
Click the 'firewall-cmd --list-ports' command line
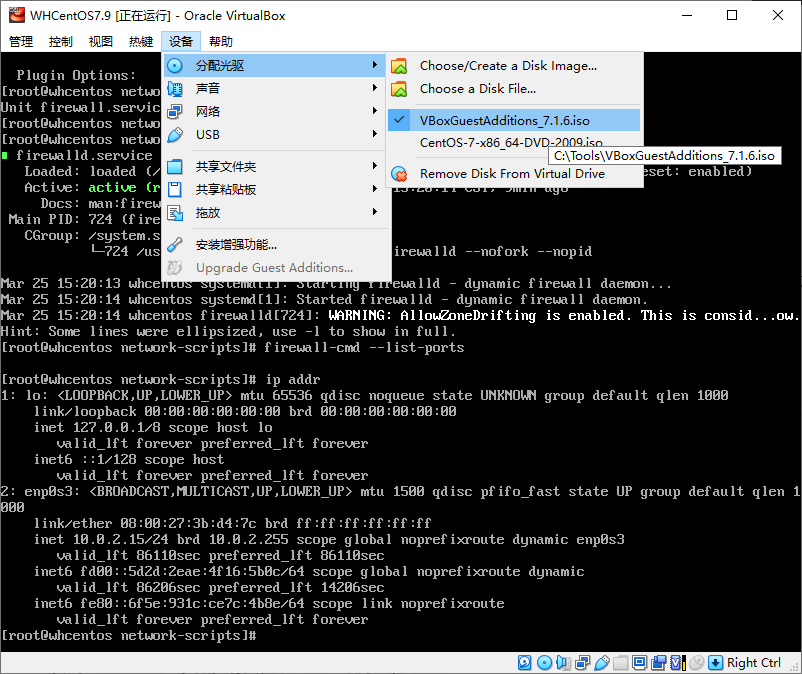[233, 348]
